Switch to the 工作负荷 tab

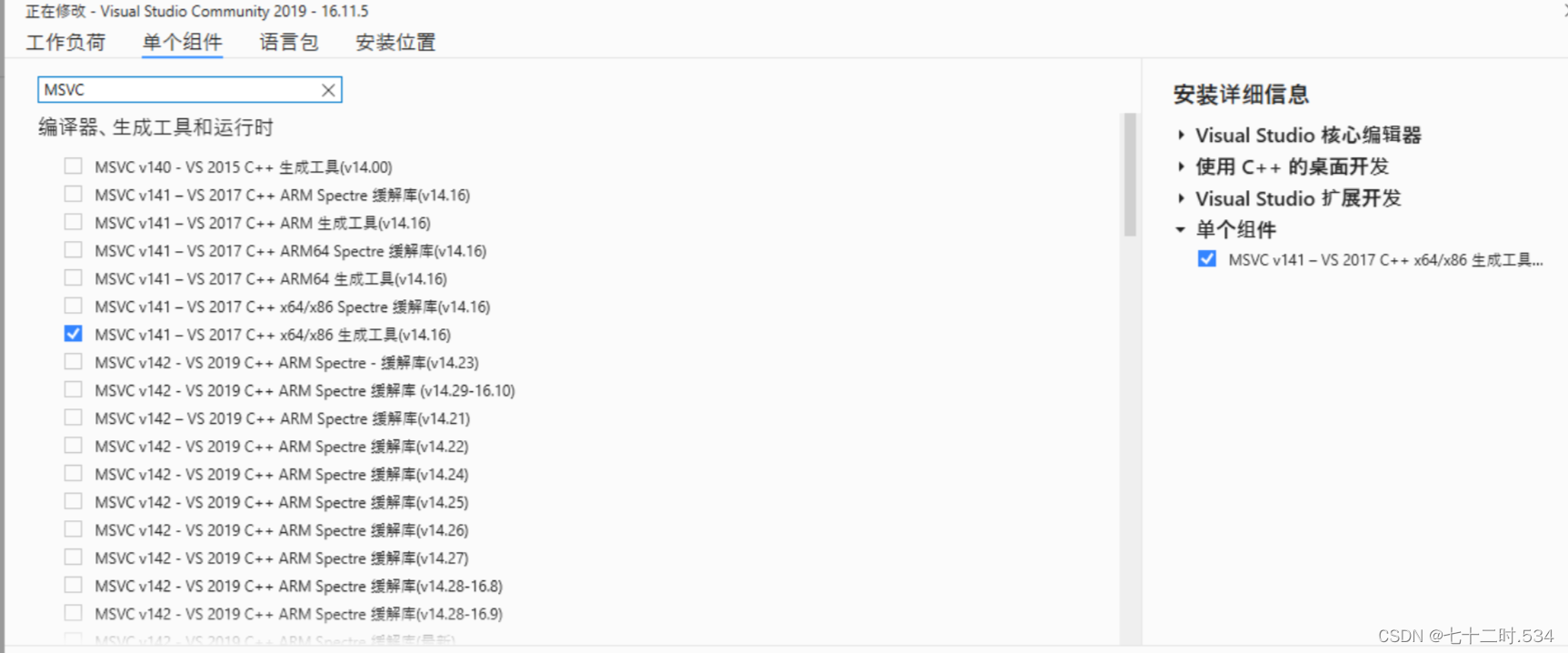(65, 42)
